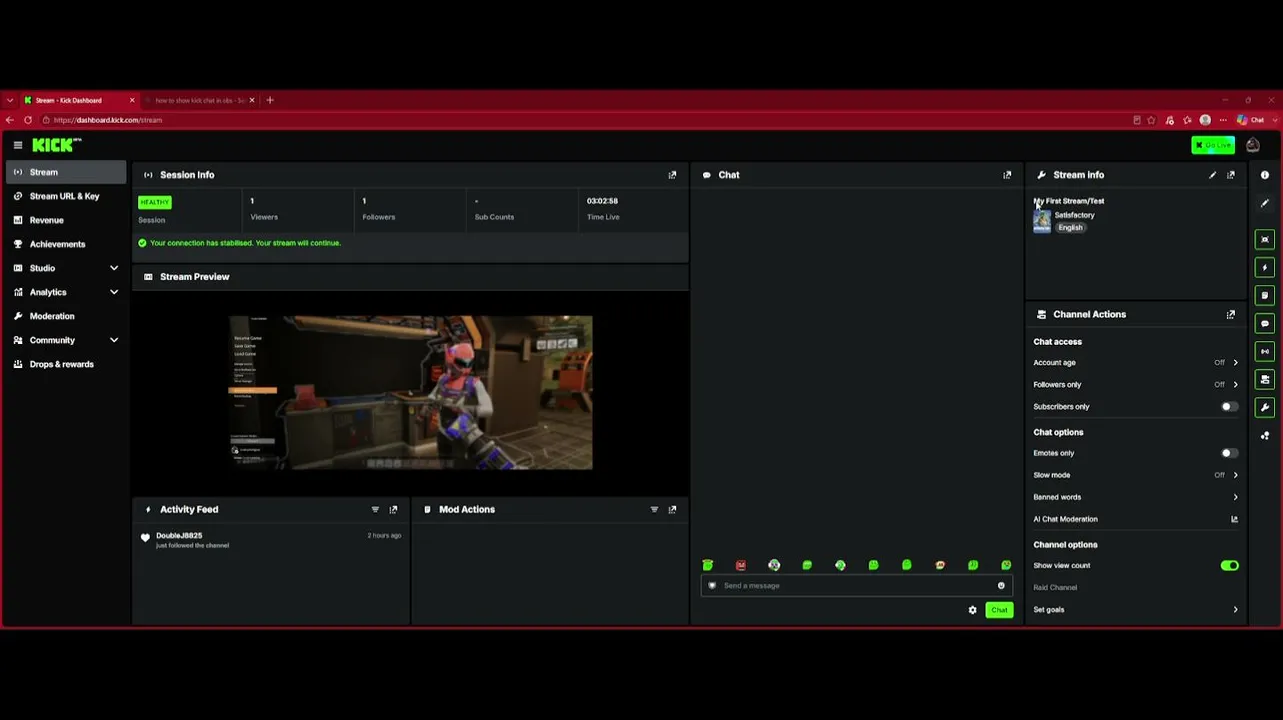Image resolution: width=1283 pixels, height=720 pixels.
Task: Reload the browser page
Action: pos(27,120)
